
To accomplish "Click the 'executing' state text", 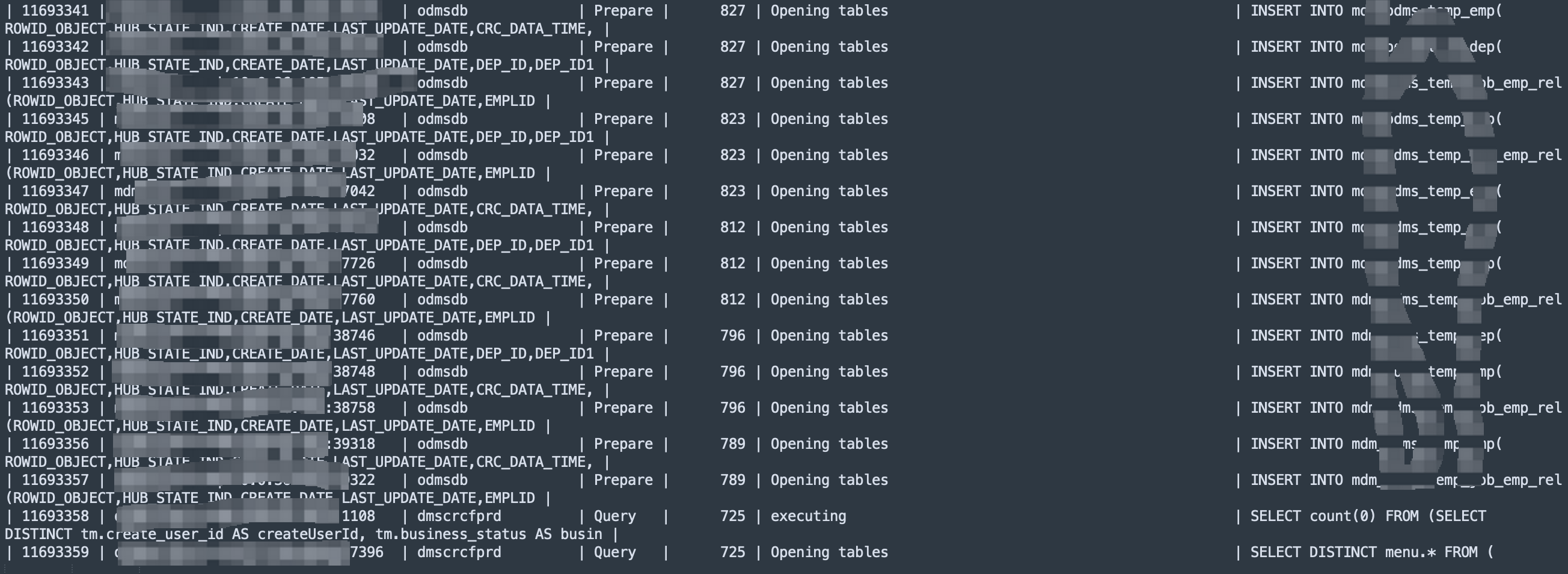I will (x=808, y=517).
